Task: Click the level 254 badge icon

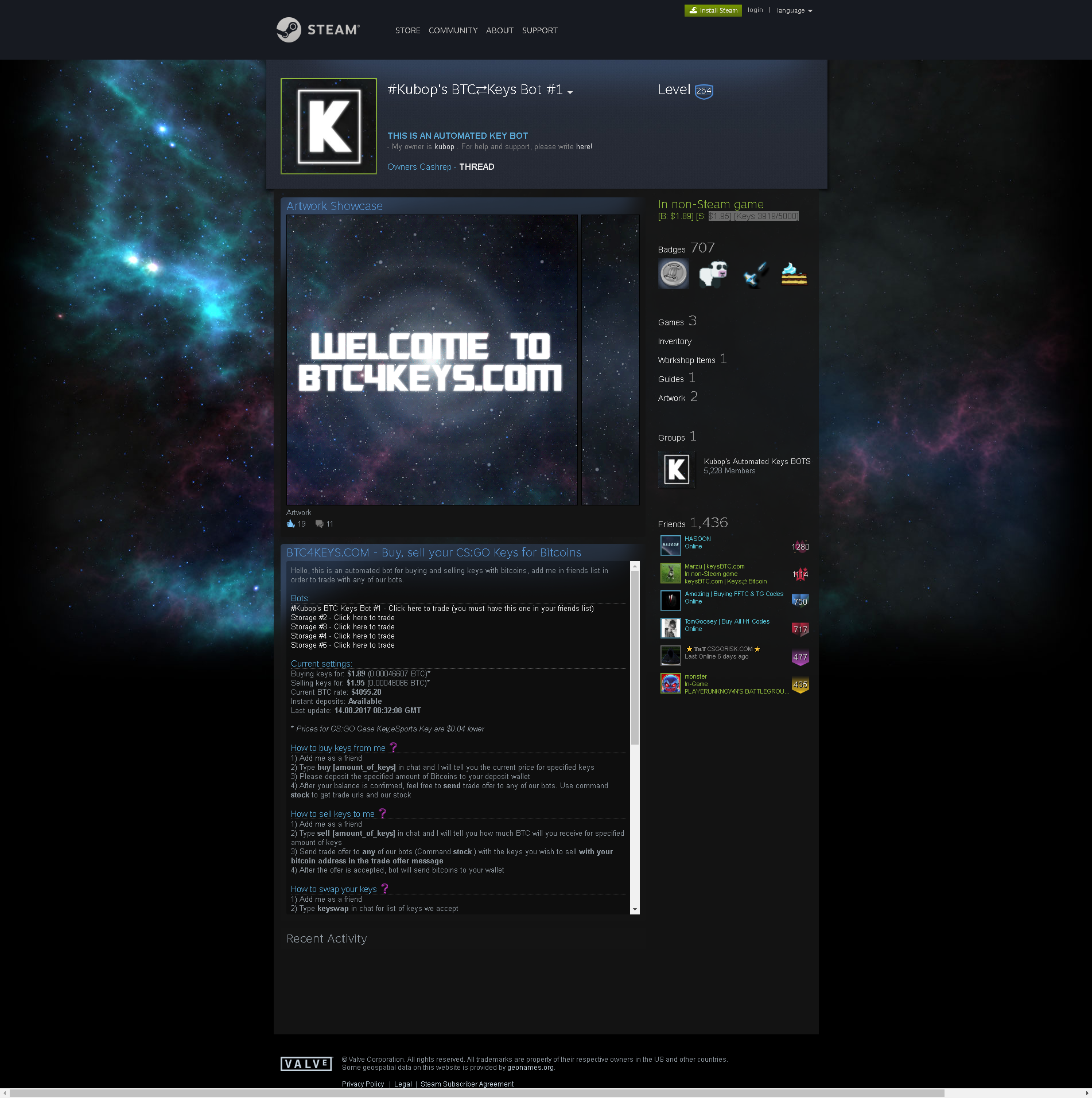Action: [704, 91]
